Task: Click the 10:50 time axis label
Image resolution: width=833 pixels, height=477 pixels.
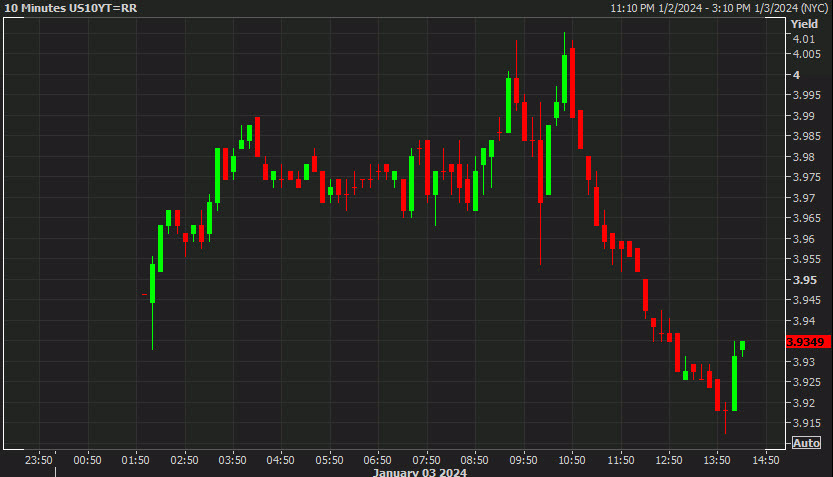Action: (x=572, y=460)
